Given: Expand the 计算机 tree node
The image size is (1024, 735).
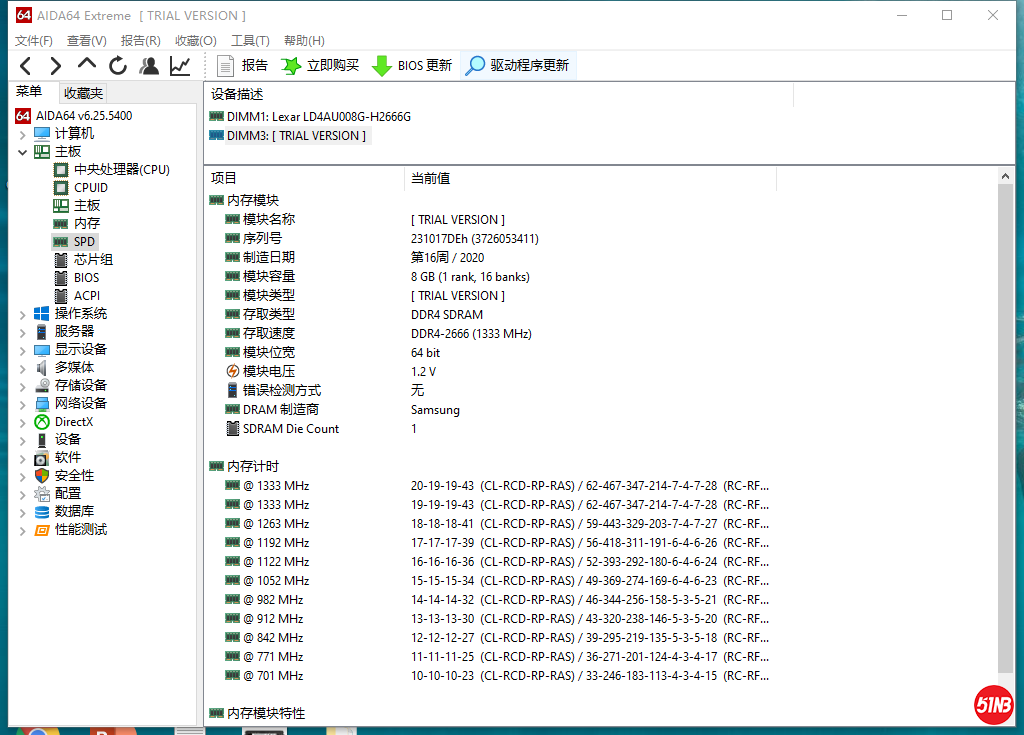Looking at the screenshot, I should pyautogui.click(x=23, y=134).
